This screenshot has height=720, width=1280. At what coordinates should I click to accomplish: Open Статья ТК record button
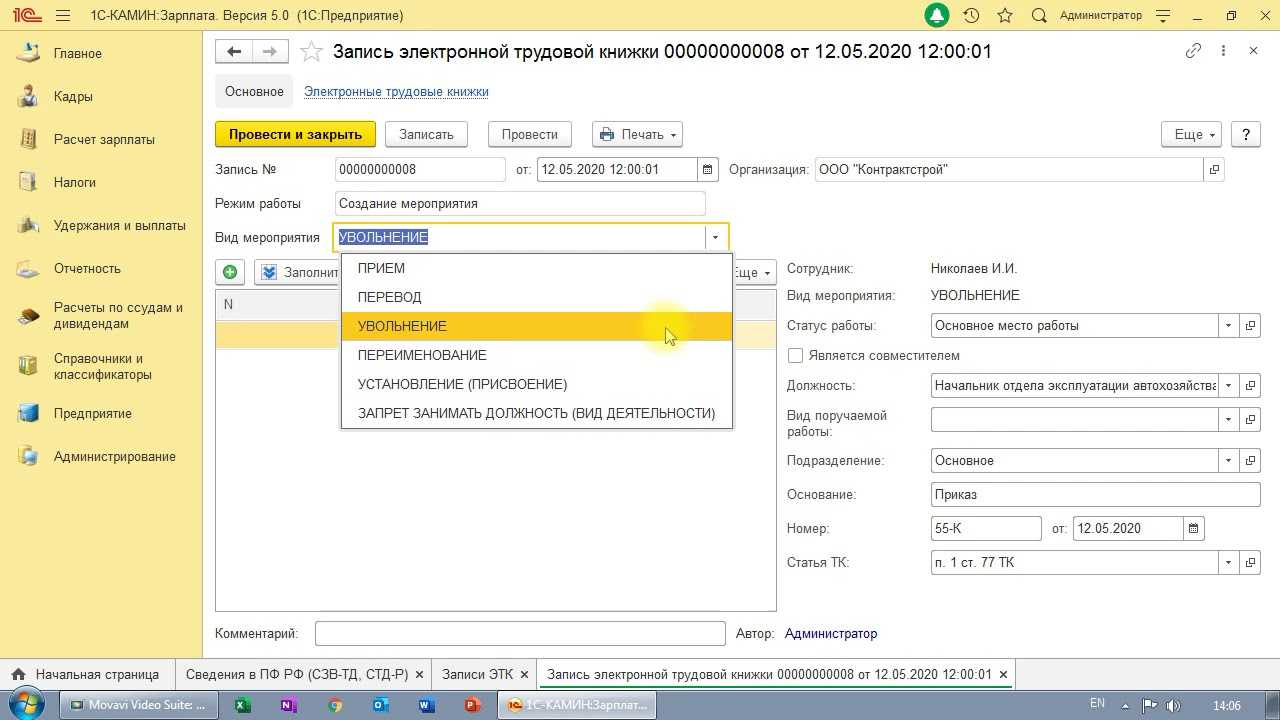click(x=1250, y=563)
